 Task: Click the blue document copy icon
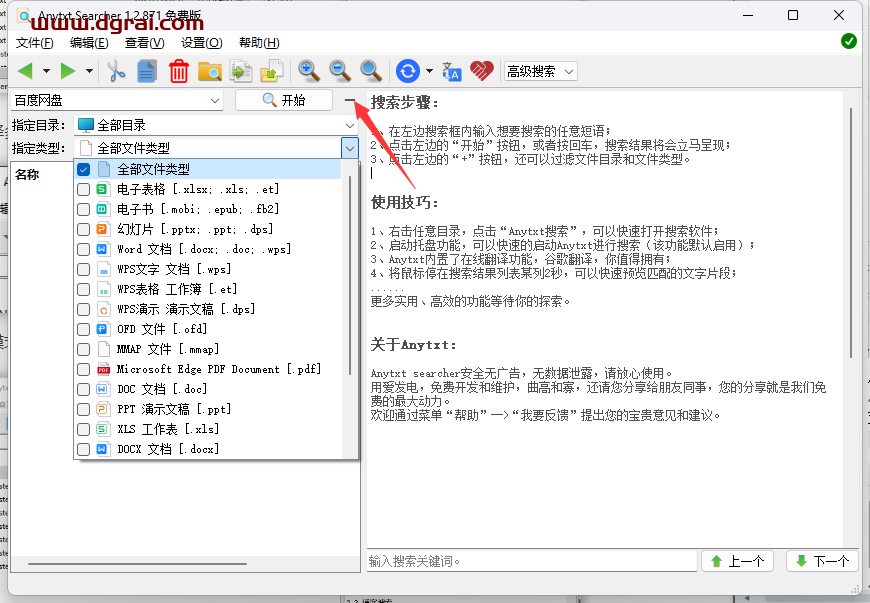pos(147,71)
